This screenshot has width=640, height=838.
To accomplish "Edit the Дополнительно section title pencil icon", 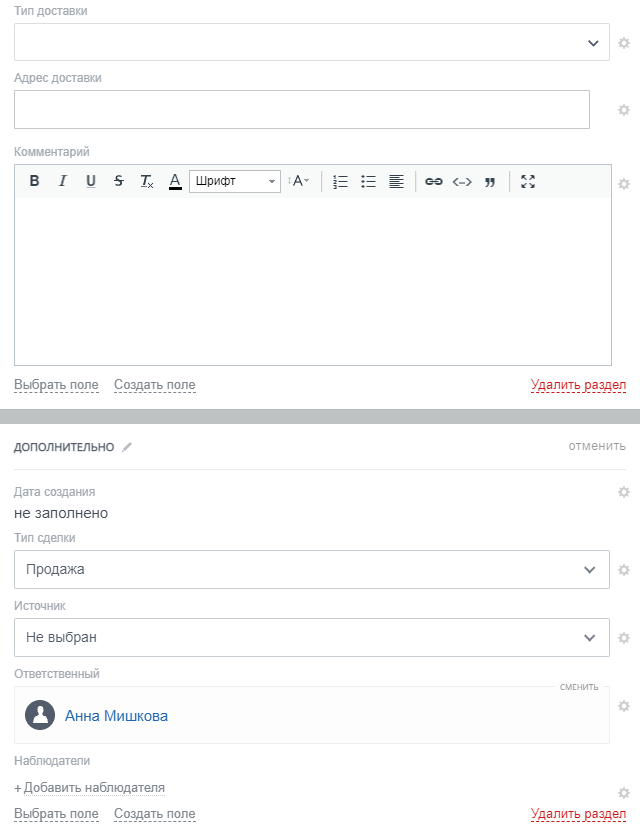I will click(127, 447).
